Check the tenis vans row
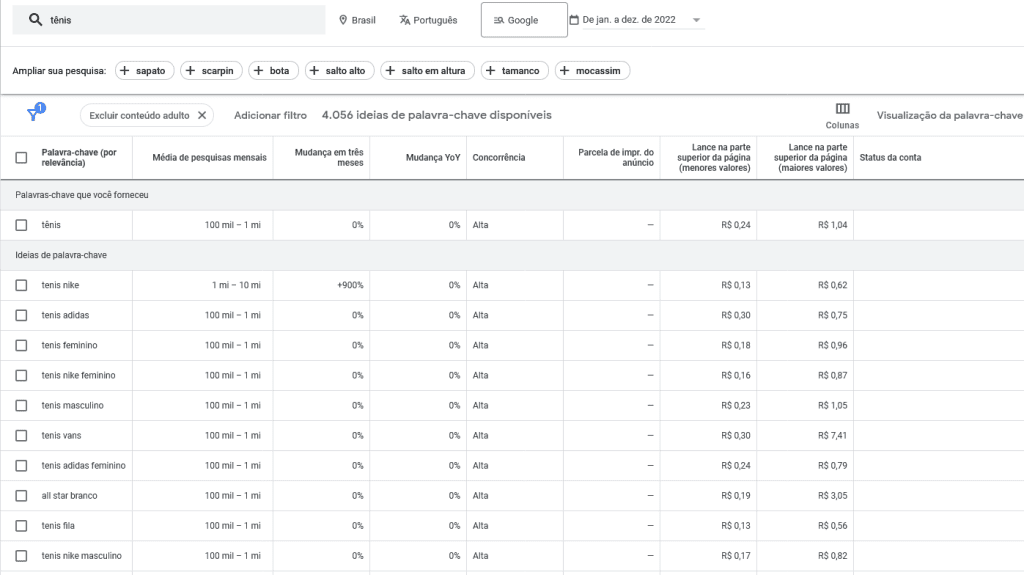Screen dimensions: 1024x575 pos(22,435)
